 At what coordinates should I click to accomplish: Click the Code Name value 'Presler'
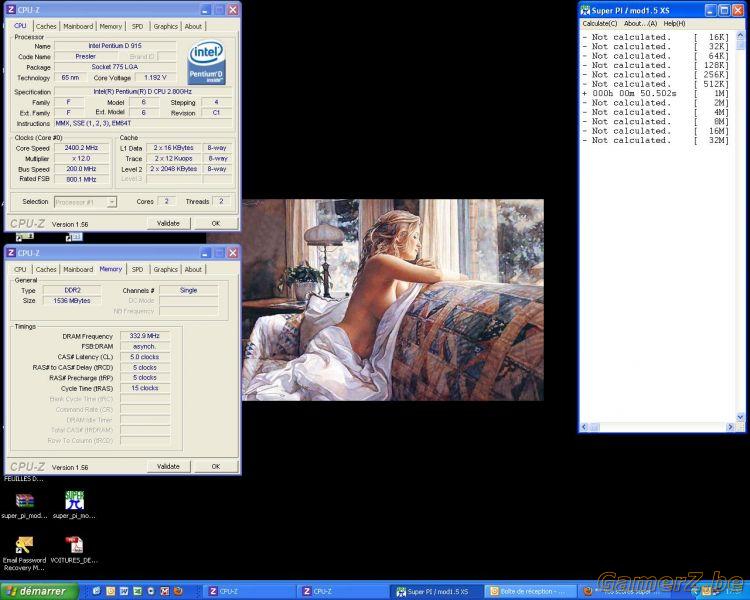[x=86, y=56]
